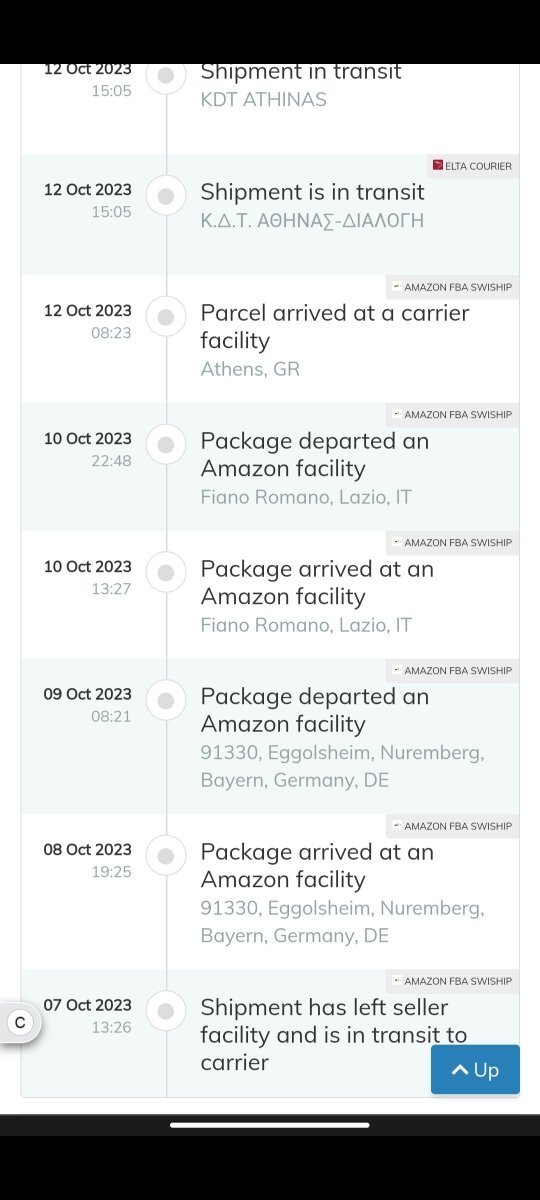Click Amazon FBA Swiship badge on 10 Oct 22:48 entry
Screen dimensions: 540x1200
point(452,415)
